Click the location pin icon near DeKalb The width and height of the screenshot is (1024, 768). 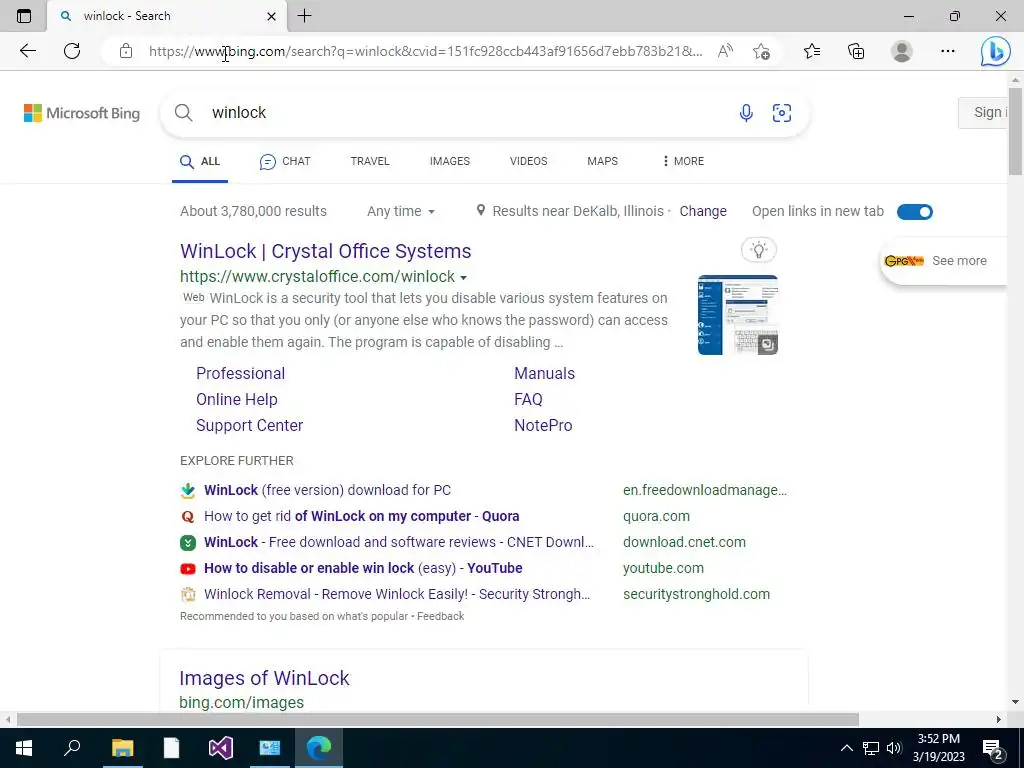pyautogui.click(x=481, y=210)
